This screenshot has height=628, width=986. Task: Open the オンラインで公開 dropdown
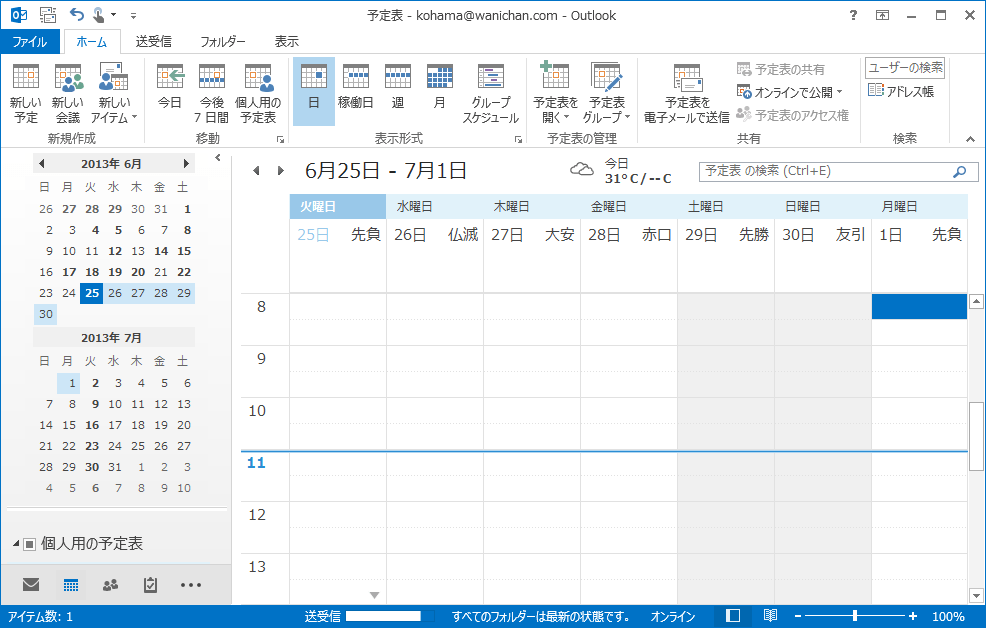[x=790, y=92]
